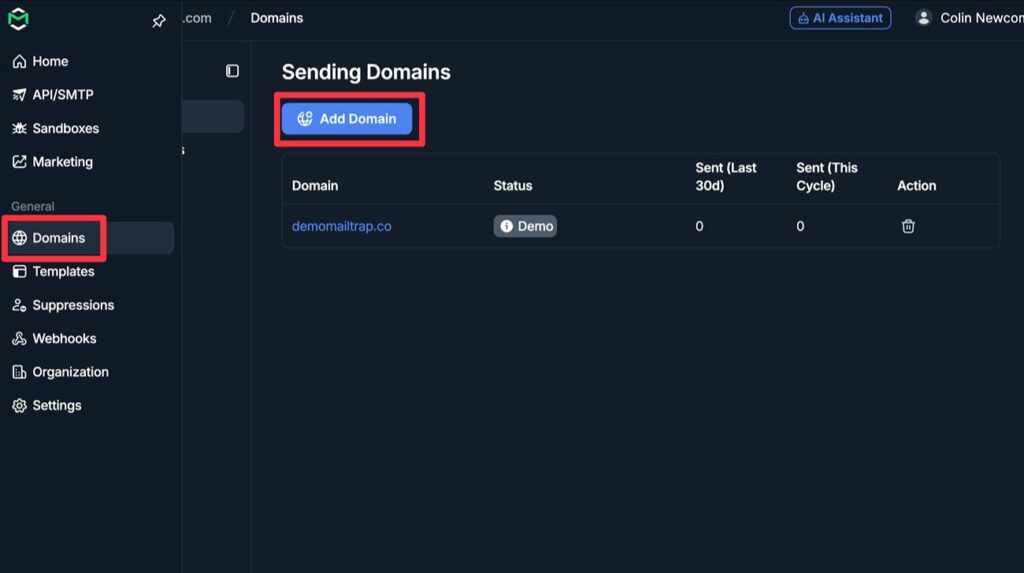
Task: Open the API/SMTP section
Action: click(53, 95)
